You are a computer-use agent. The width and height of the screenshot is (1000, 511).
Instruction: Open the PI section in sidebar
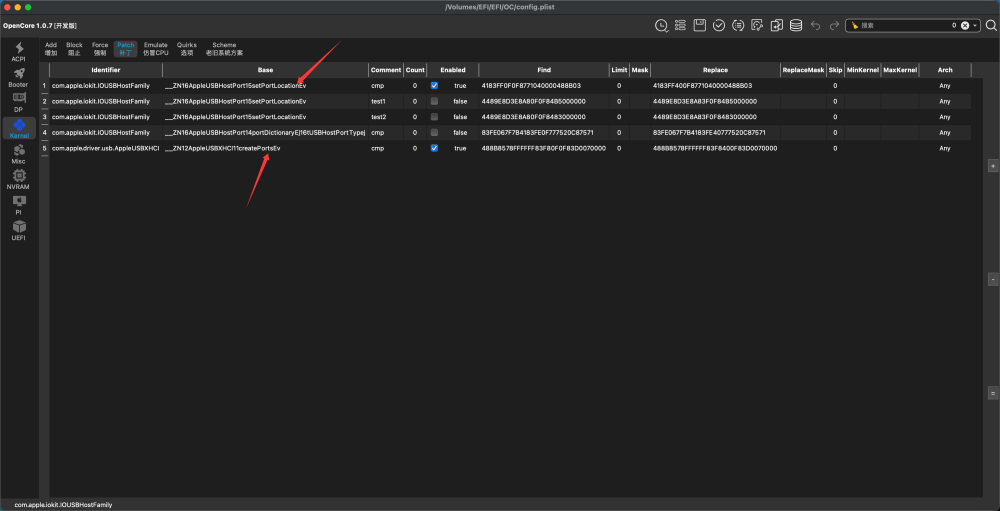click(x=19, y=205)
